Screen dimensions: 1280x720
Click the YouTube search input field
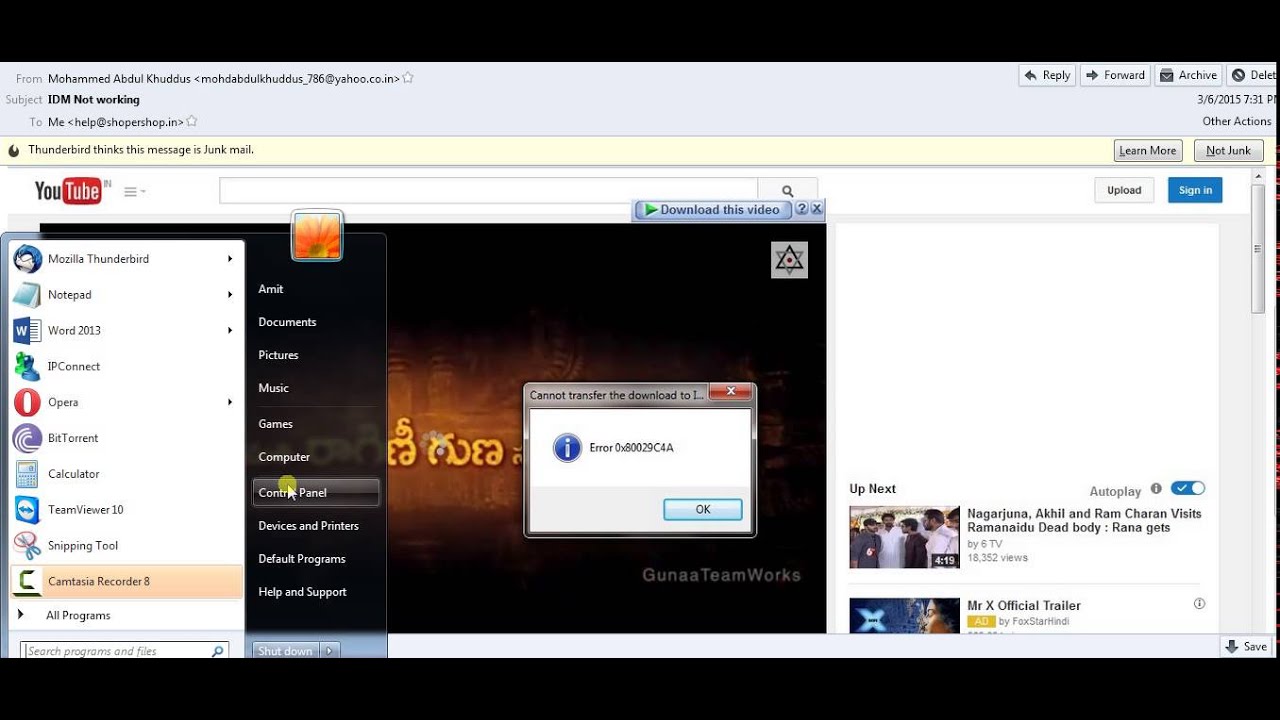488,191
